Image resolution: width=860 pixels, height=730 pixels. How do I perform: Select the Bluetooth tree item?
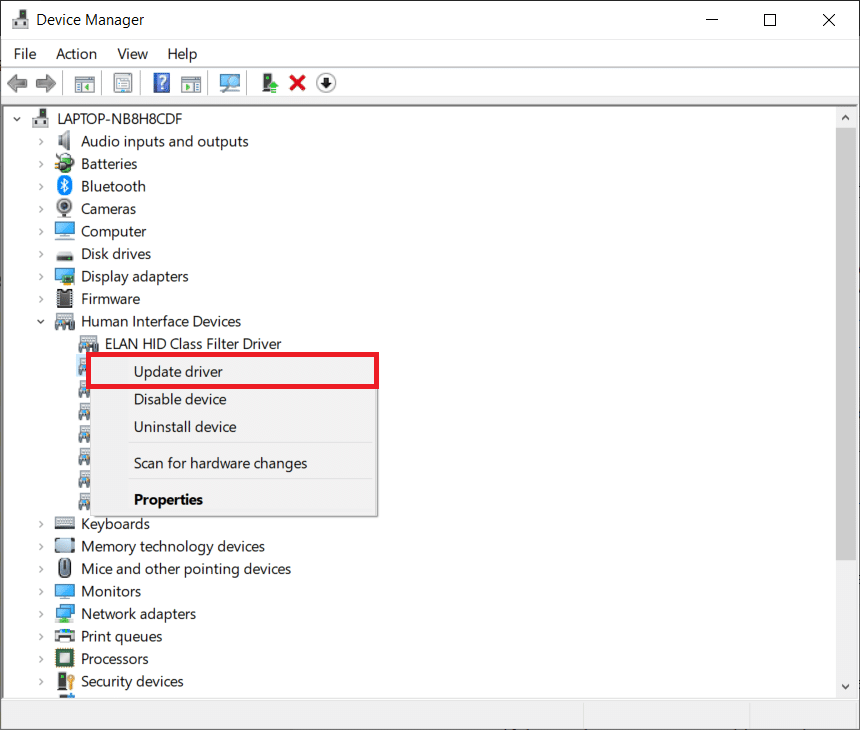pos(113,186)
